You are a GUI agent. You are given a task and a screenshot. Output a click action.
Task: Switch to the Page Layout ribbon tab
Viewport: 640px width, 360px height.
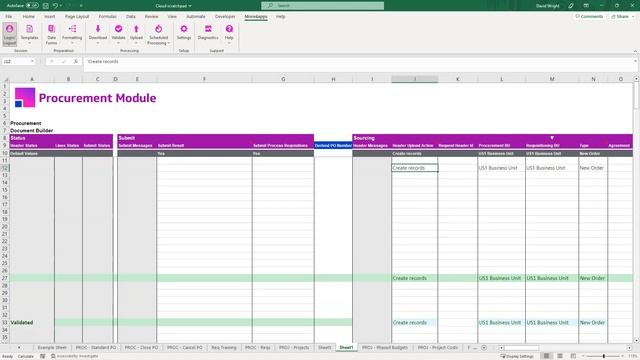[77, 17]
